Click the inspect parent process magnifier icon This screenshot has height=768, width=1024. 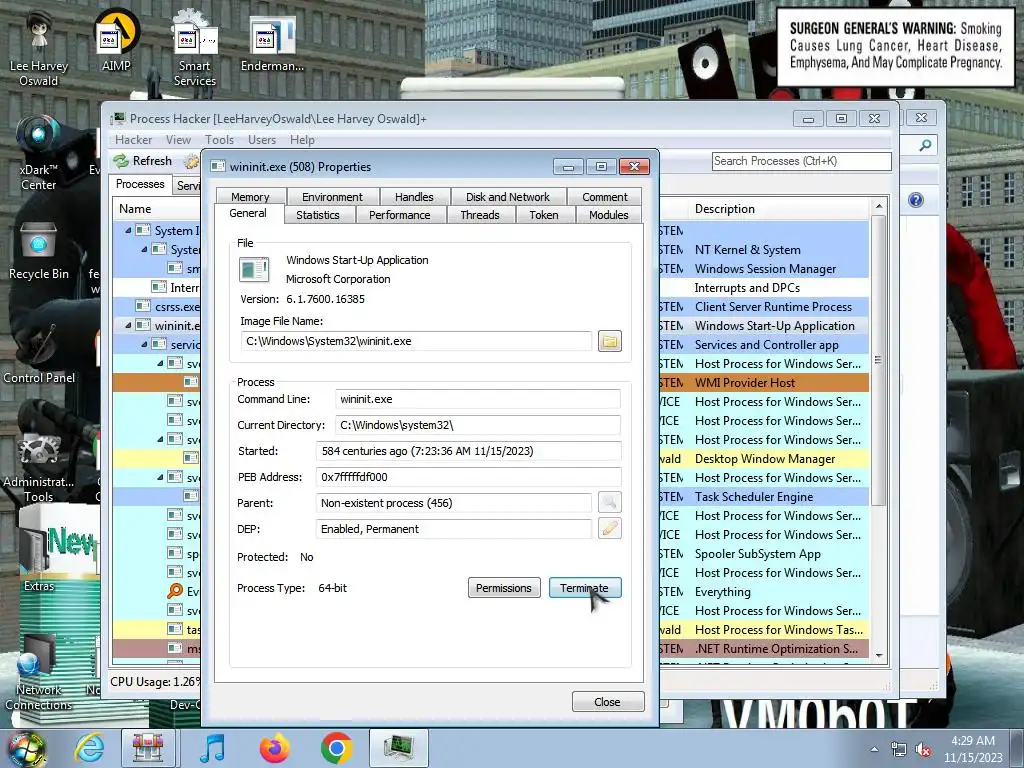[x=609, y=502]
